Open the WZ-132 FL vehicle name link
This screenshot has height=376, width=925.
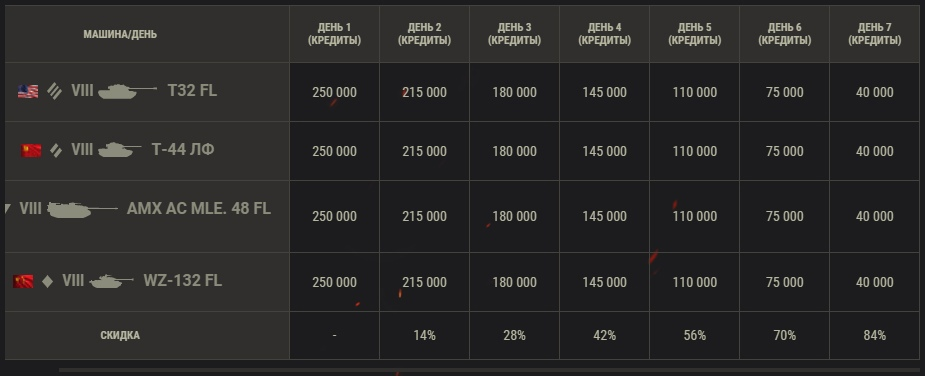tap(182, 280)
